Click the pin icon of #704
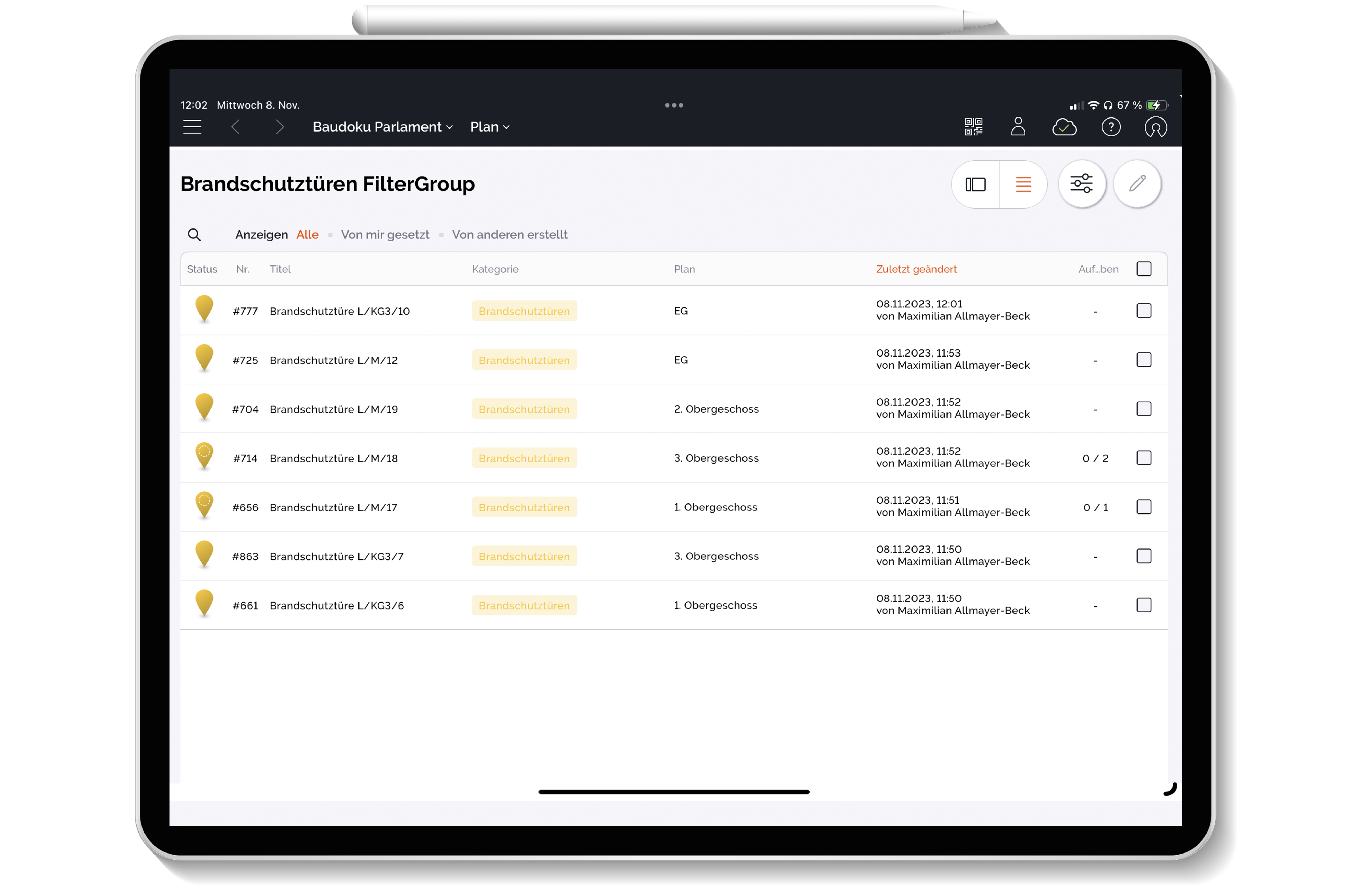This screenshot has height=890, width=1372. (204, 407)
